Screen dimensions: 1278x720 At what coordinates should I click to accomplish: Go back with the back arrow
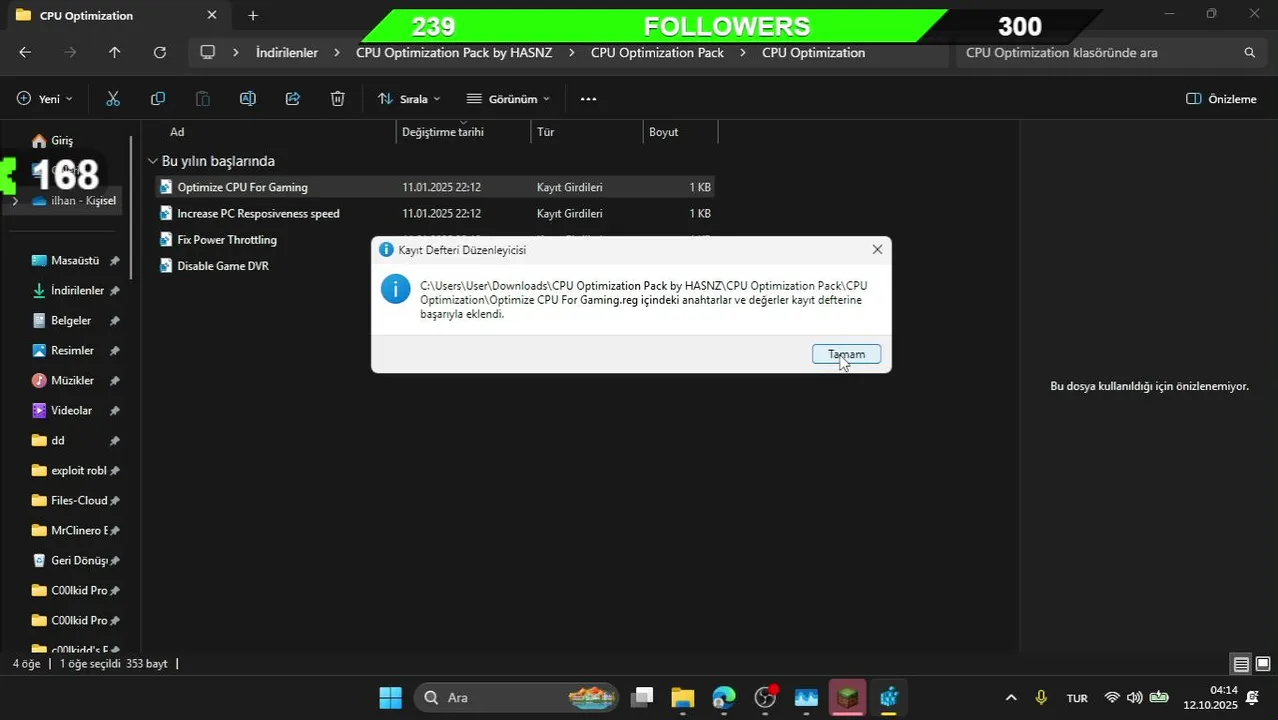click(x=25, y=52)
